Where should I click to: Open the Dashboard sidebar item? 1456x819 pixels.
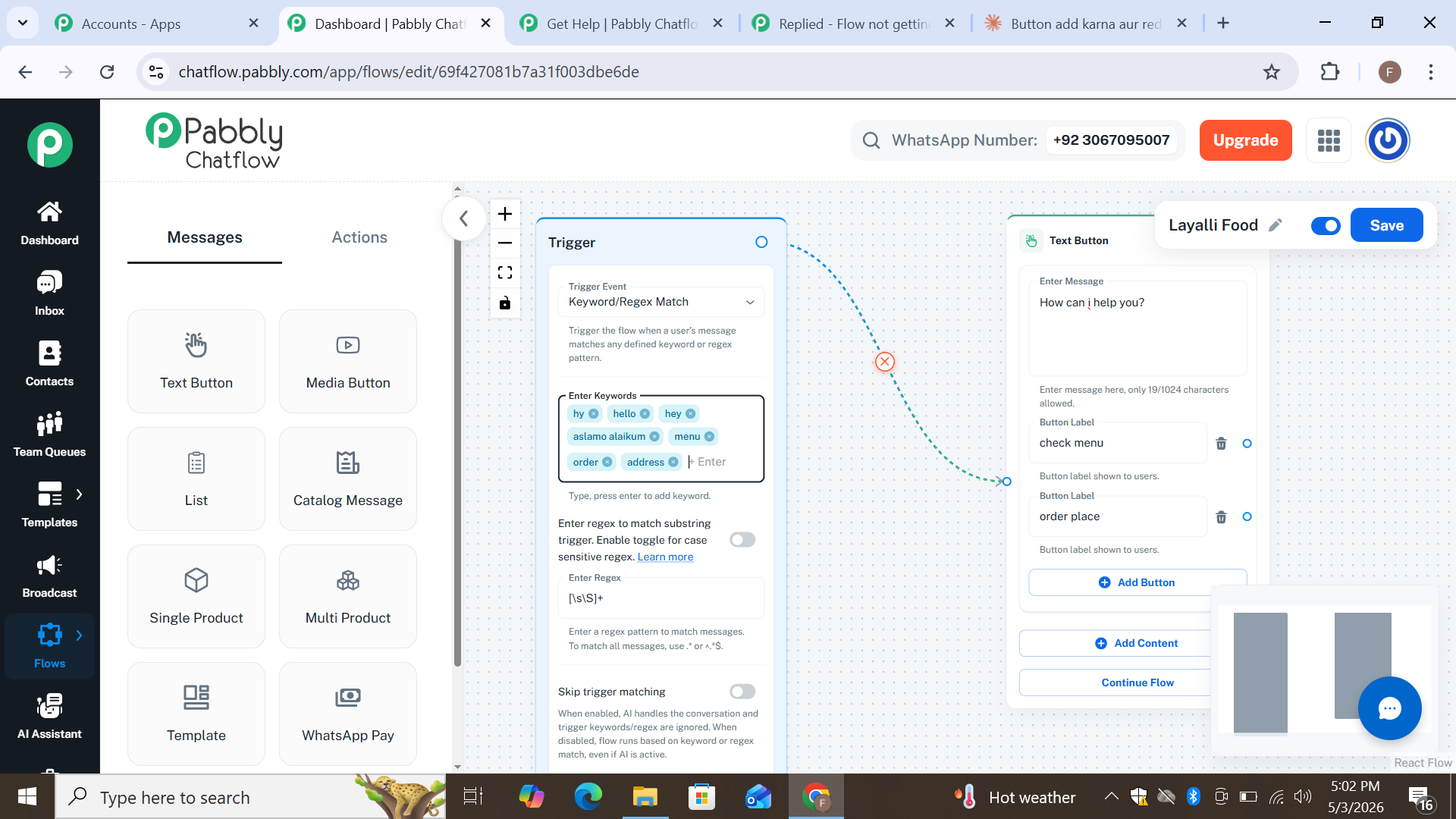tap(49, 224)
